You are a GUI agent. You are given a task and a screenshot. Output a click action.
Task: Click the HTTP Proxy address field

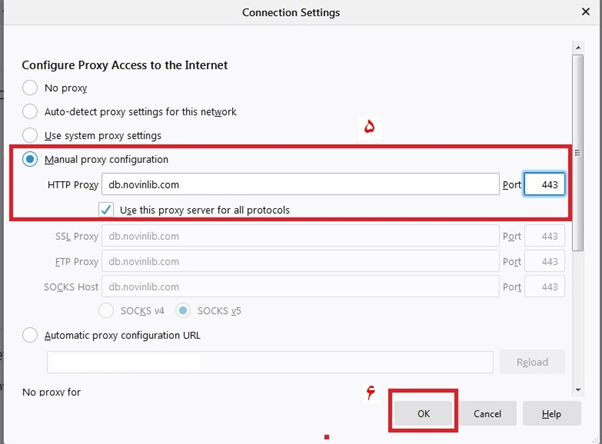point(300,185)
